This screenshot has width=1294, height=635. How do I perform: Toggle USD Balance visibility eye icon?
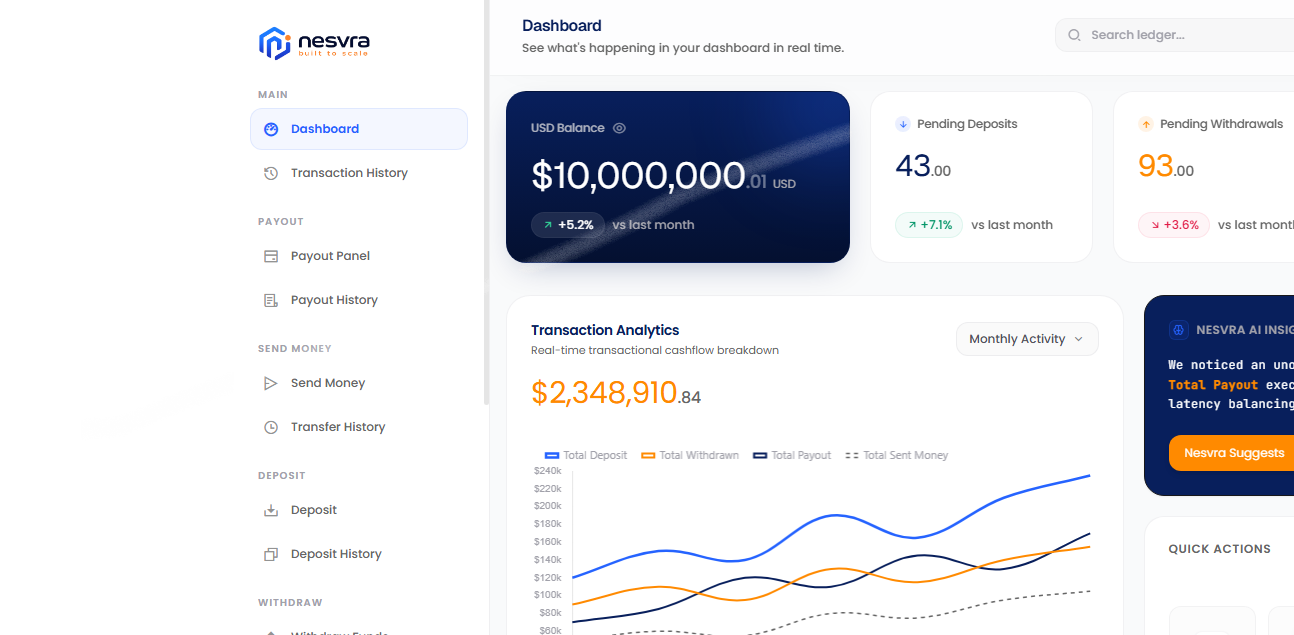(x=619, y=128)
